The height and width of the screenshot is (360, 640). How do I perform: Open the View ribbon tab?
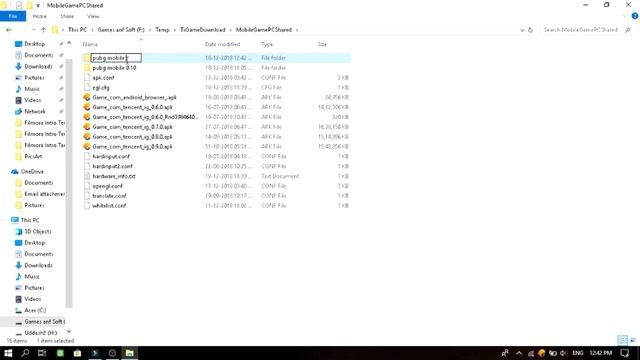93,16
